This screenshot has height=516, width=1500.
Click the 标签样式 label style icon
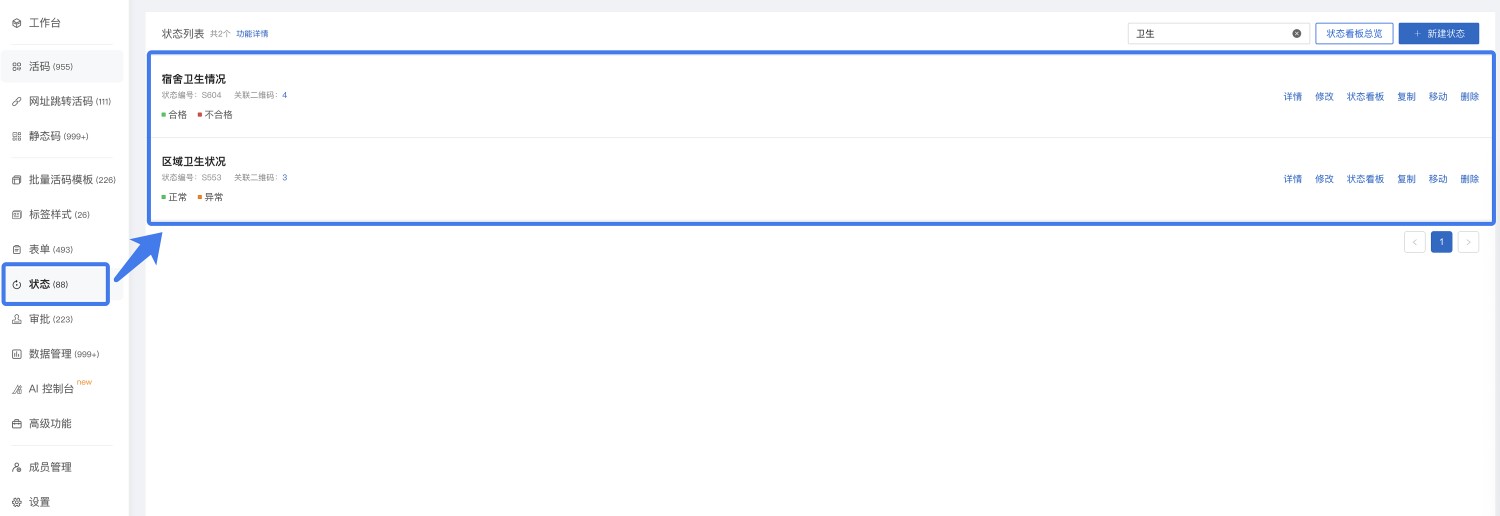(x=16, y=215)
